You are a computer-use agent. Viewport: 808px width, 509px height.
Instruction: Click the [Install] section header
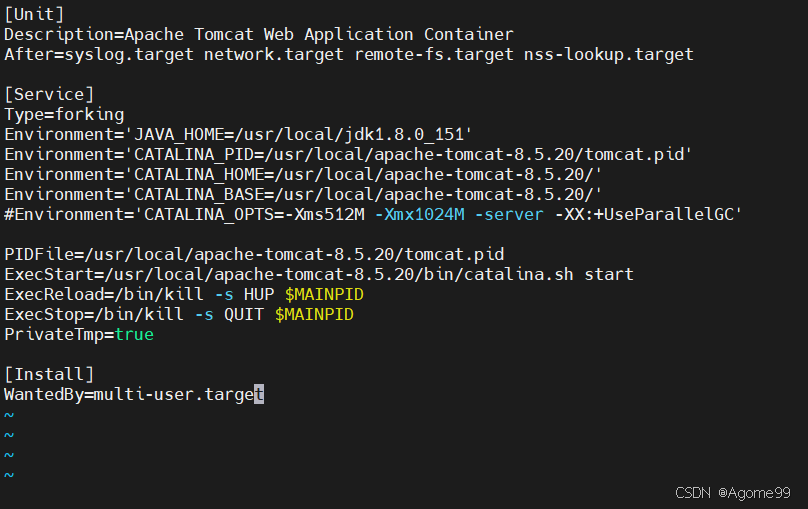click(x=49, y=375)
